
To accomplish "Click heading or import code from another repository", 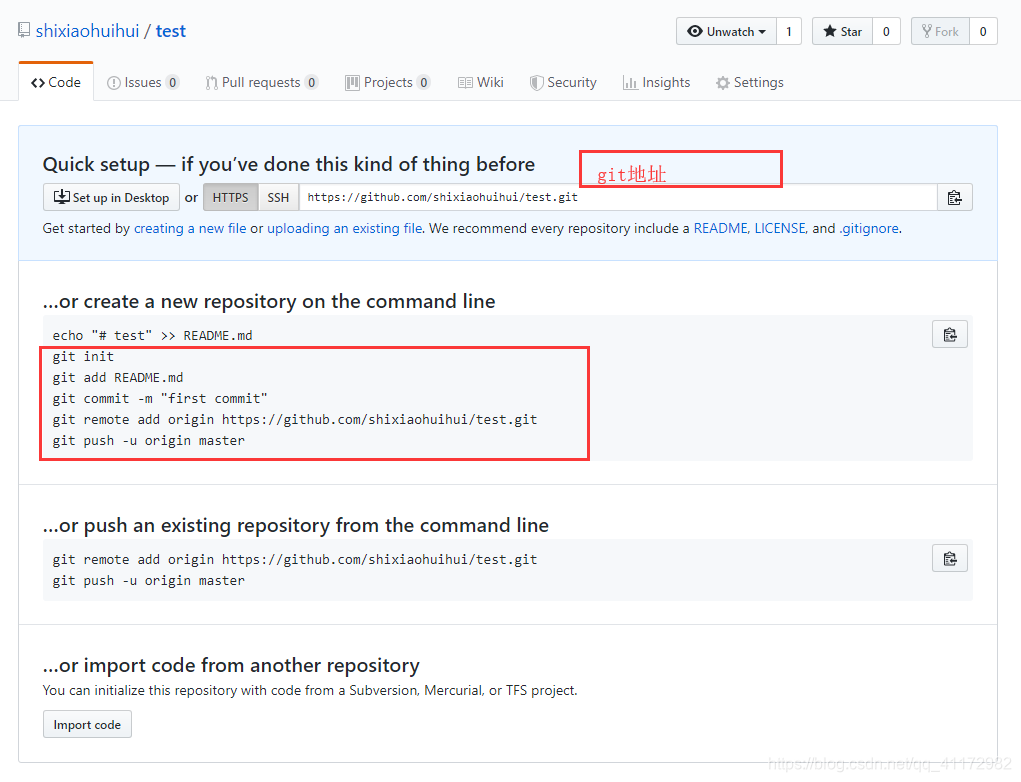I will (x=231, y=665).
